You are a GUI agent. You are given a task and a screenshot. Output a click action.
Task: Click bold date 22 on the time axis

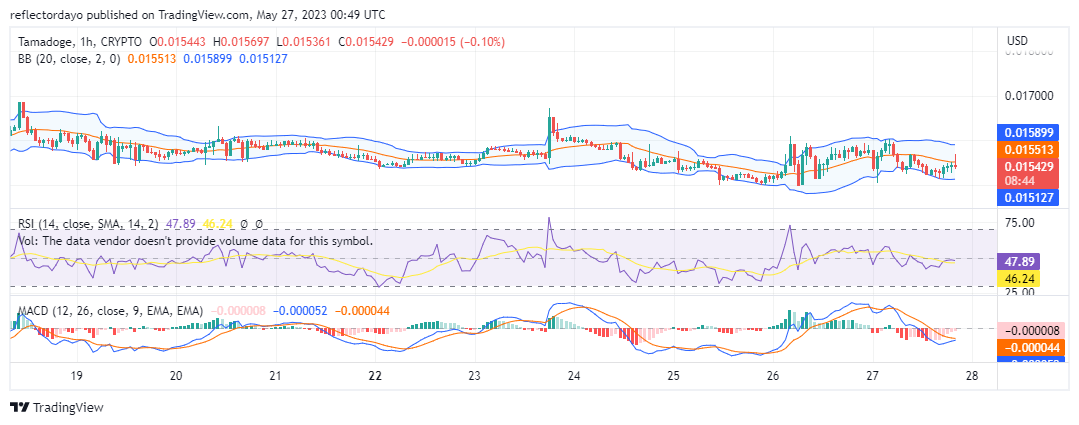point(375,376)
